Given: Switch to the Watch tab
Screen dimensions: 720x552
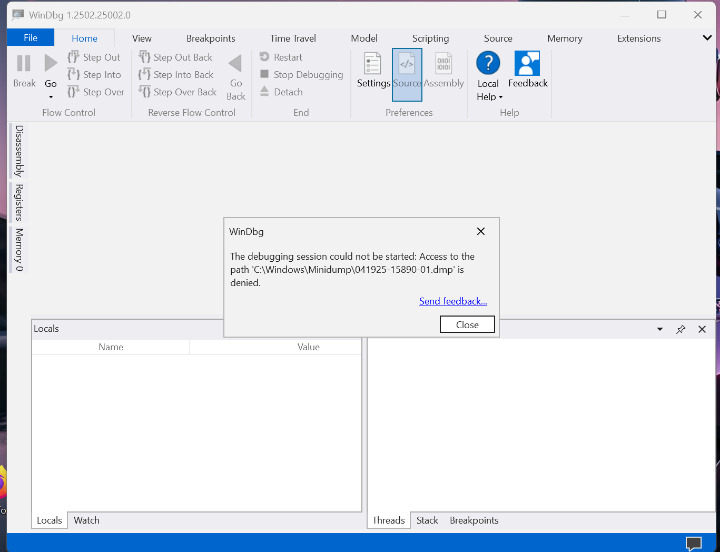Looking at the screenshot, I should [86, 520].
